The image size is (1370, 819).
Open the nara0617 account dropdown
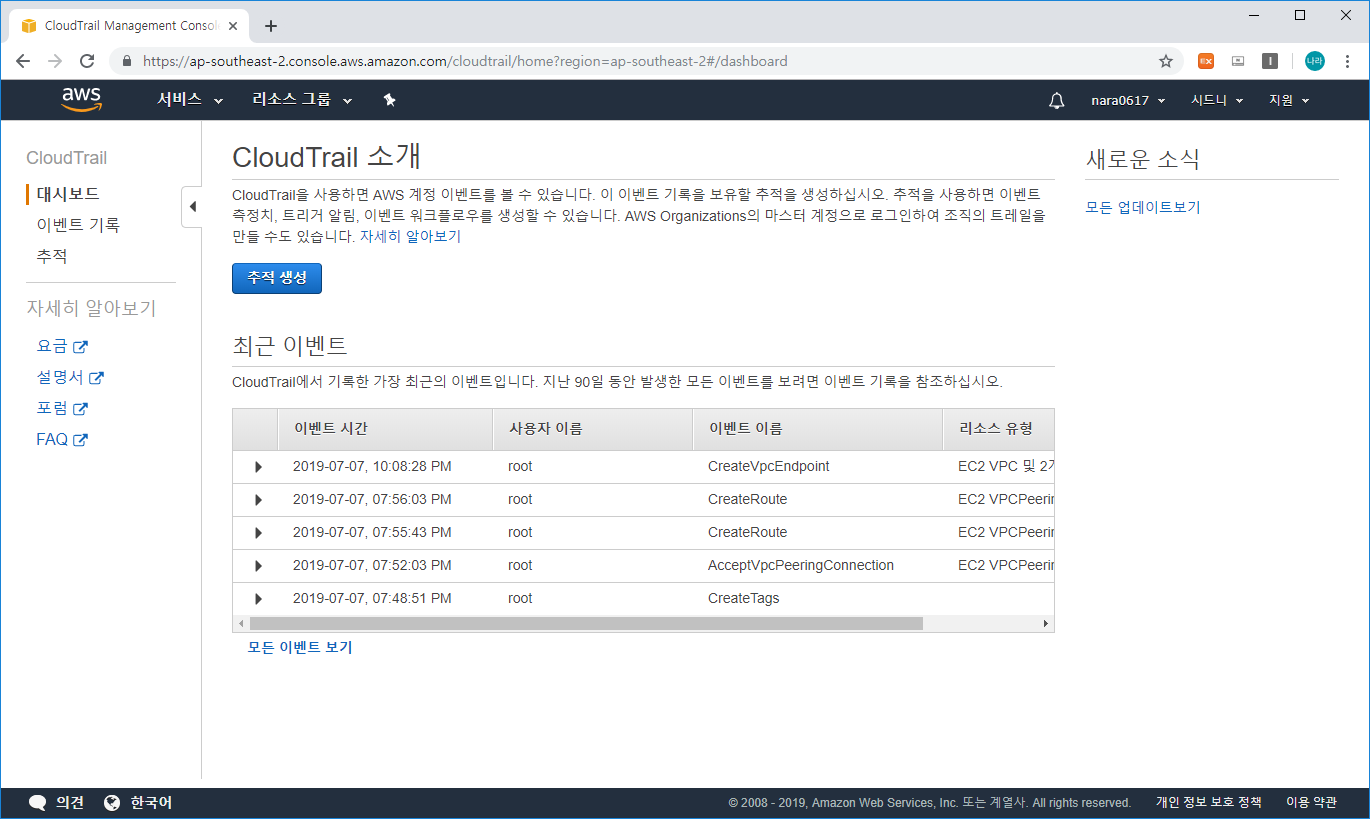tap(1128, 100)
